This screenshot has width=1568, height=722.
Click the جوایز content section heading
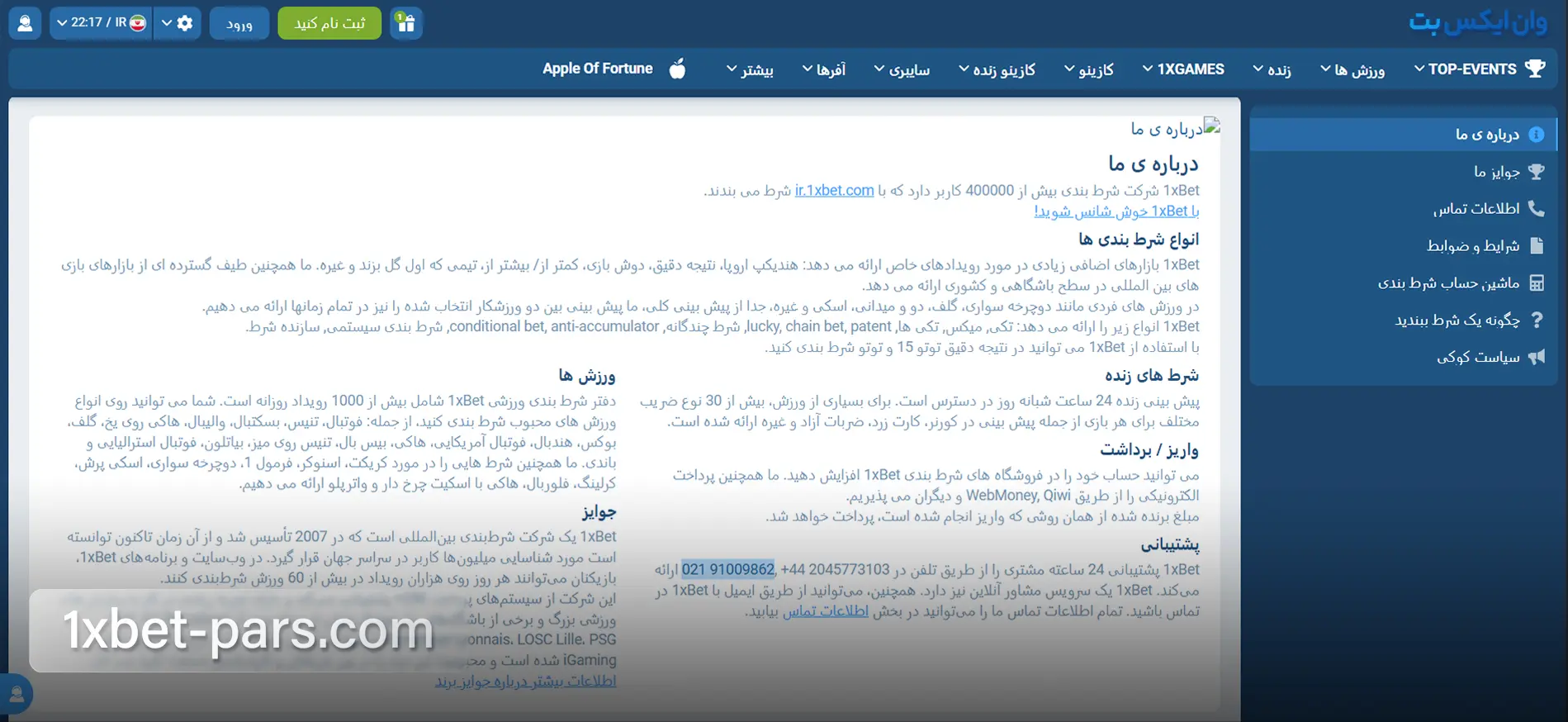(x=599, y=511)
